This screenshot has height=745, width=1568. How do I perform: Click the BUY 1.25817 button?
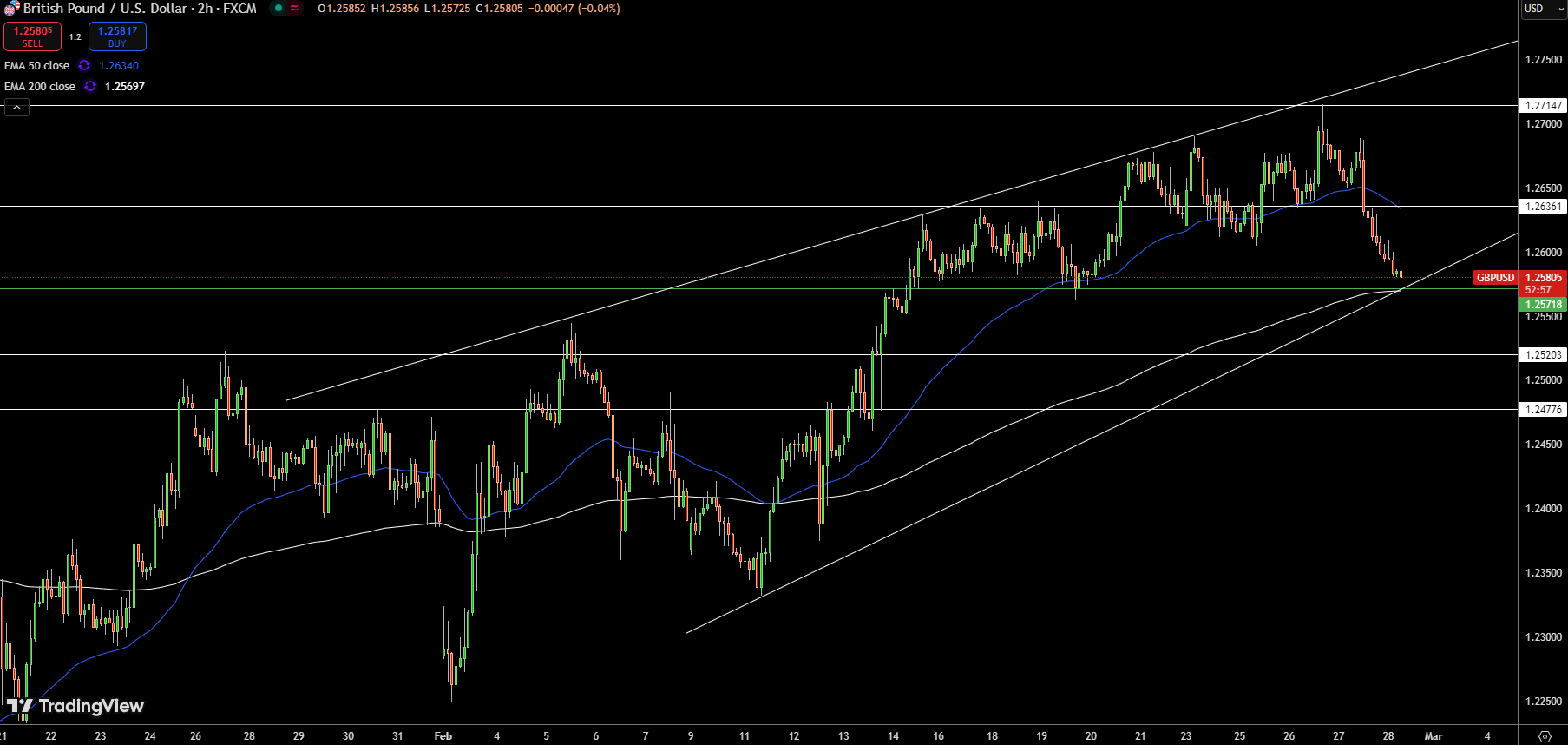[x=117, y=36]
